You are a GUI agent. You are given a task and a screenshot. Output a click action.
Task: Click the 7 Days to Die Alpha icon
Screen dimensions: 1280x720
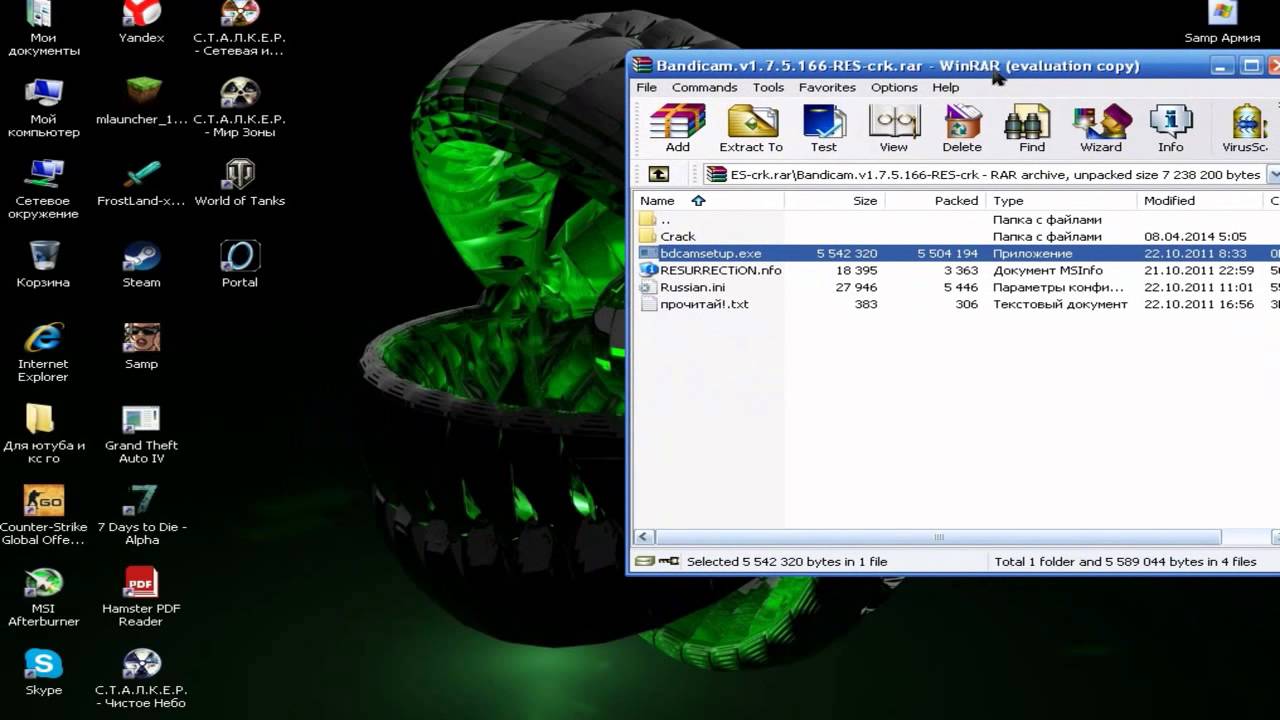pos(141,516)
